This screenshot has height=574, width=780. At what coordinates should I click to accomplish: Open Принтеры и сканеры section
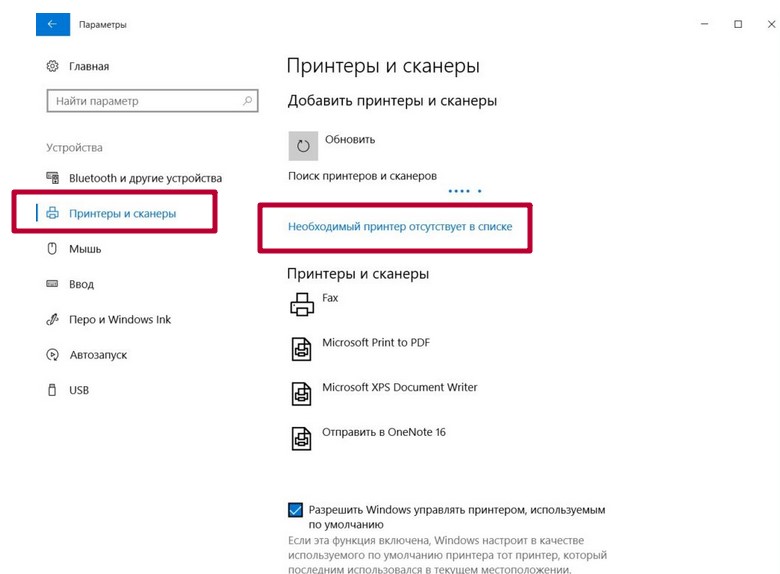pyautogui.click(x=122, y=213)
